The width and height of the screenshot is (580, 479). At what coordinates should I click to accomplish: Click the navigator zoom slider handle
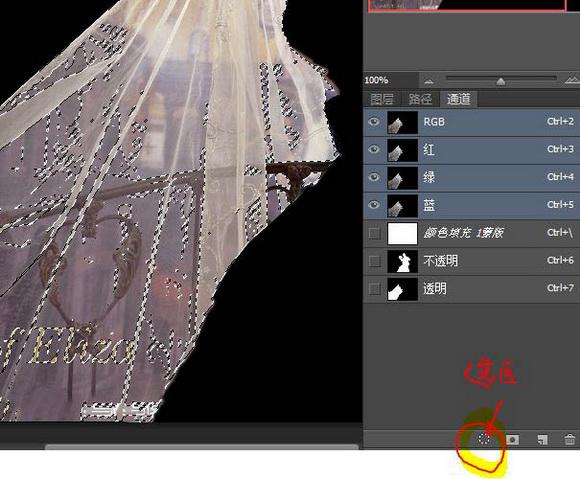point(501,81)
